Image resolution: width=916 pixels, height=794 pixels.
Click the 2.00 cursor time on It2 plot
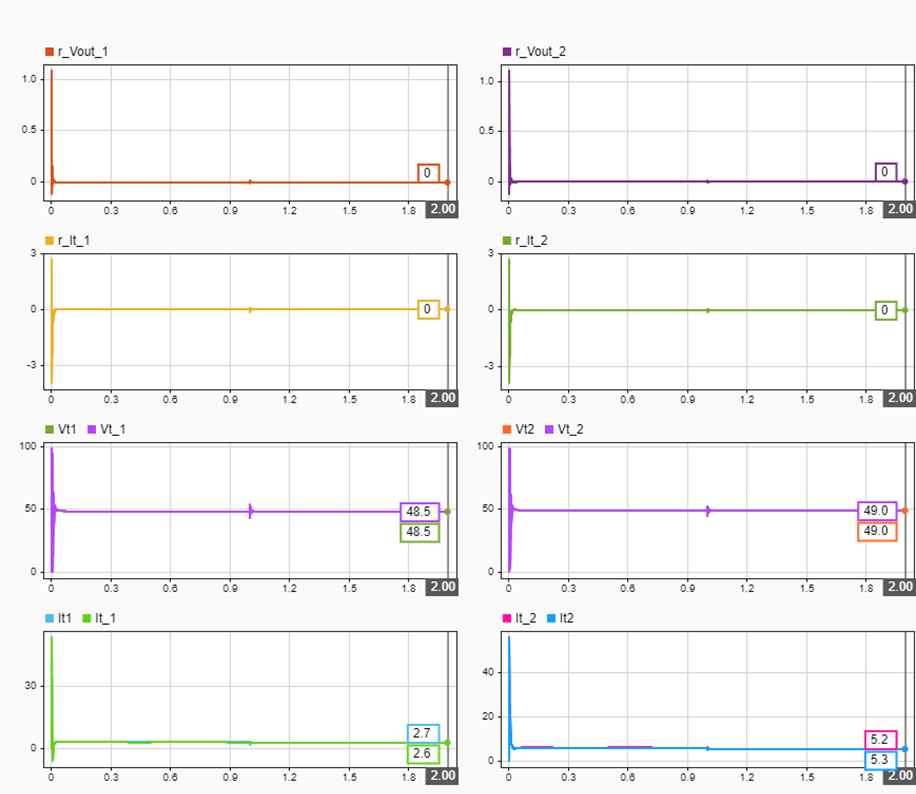(899, 776)
